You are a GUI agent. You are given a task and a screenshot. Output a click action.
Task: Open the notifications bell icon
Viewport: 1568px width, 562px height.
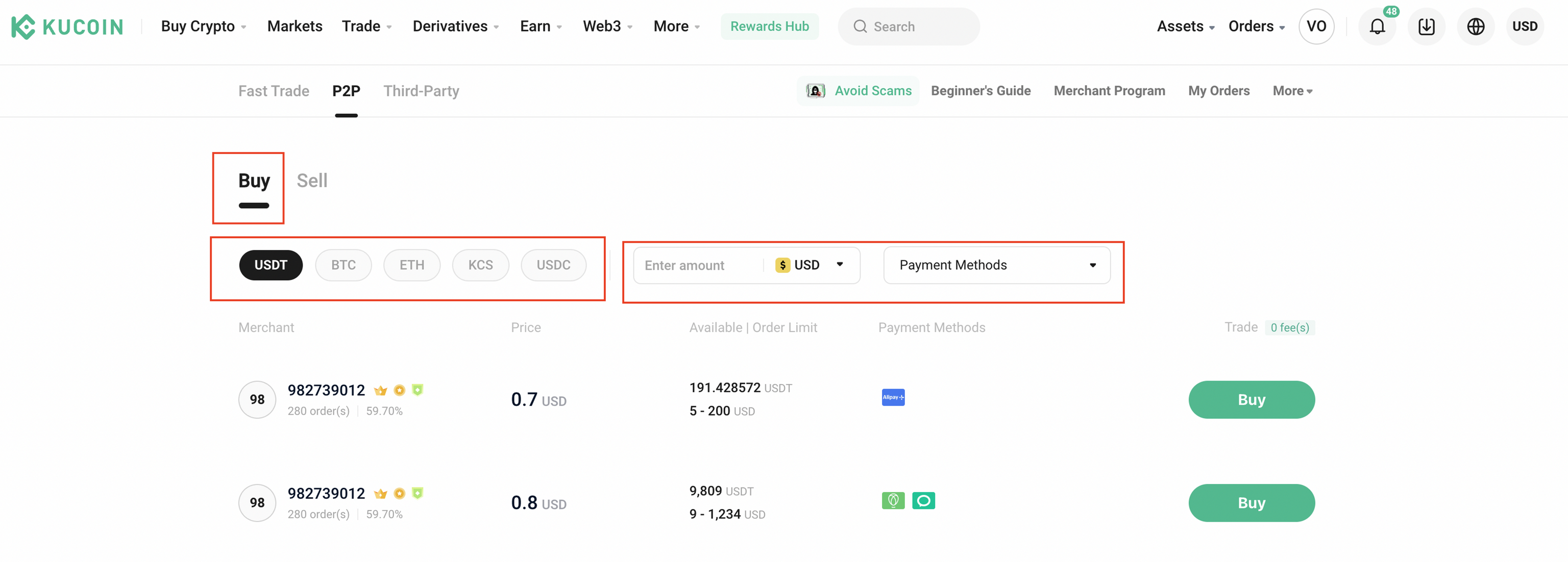[1377, 26]
